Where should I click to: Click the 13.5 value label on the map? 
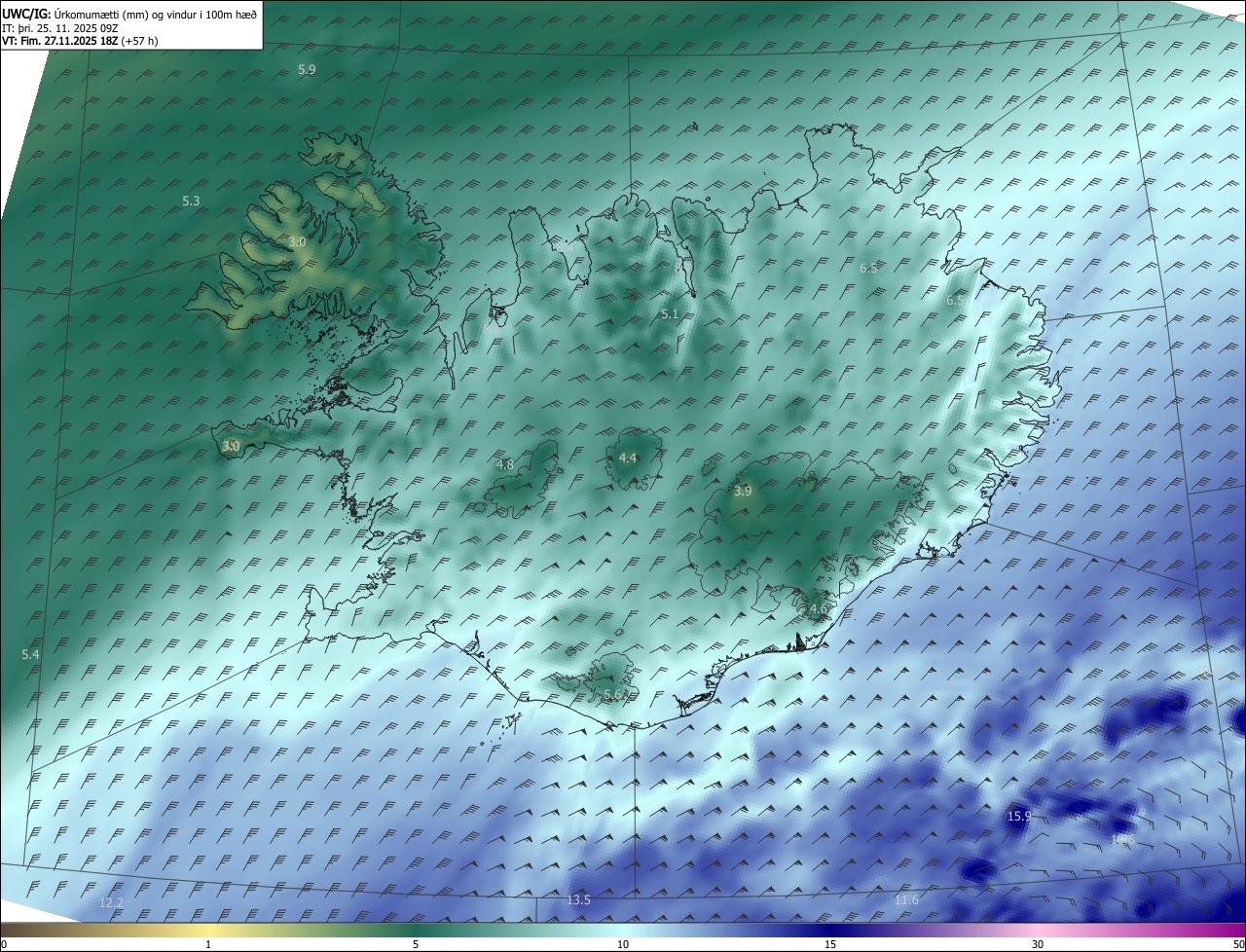pyautogui.click(x=578, y=900)
